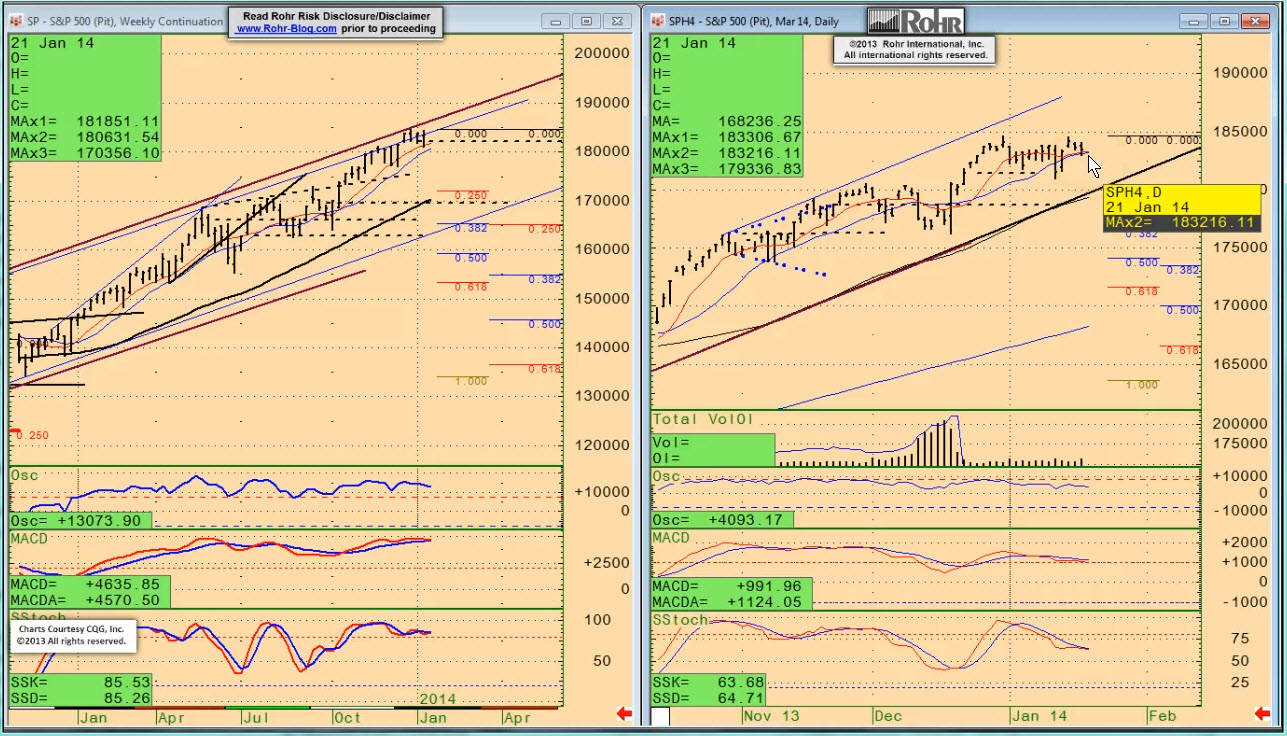Viewport: 1287px width, 736px height.
Task: Click the 190000 level on daily price axis
Action: pyautogui.click(x=1240, y=73)
